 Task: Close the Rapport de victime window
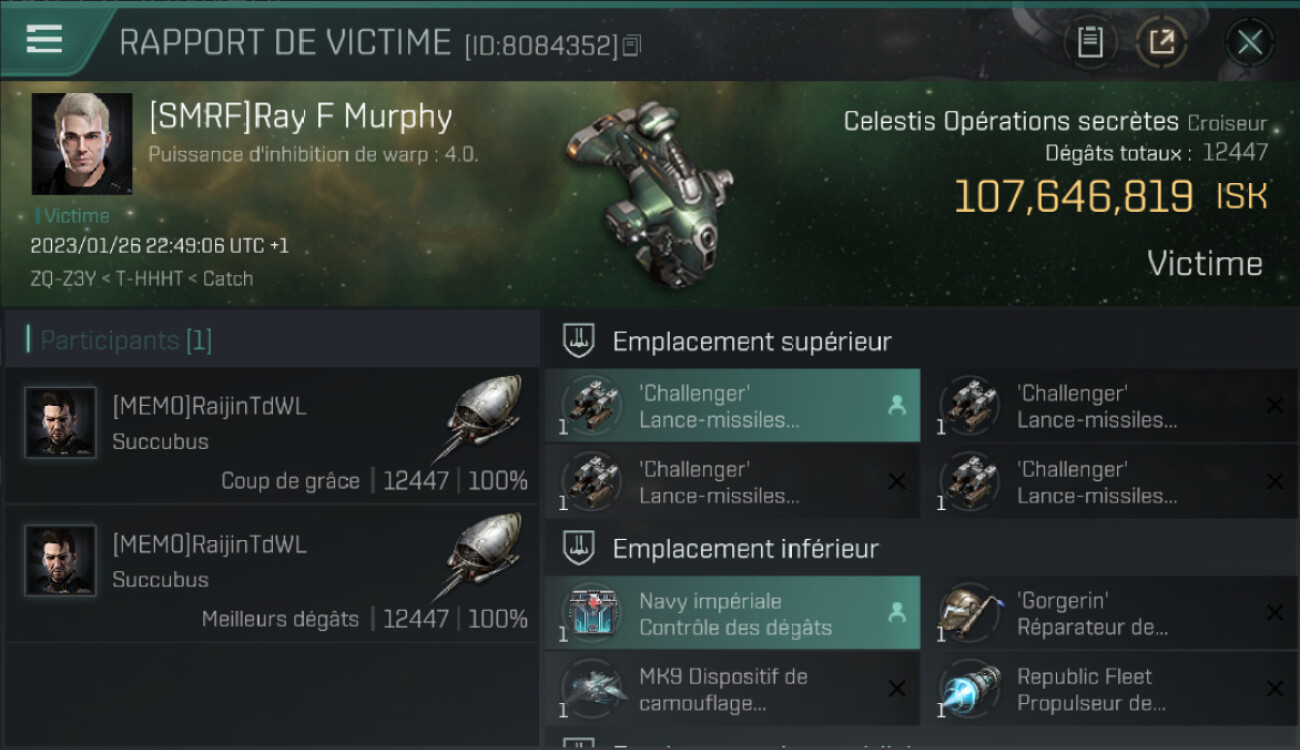pos(1250,43)
